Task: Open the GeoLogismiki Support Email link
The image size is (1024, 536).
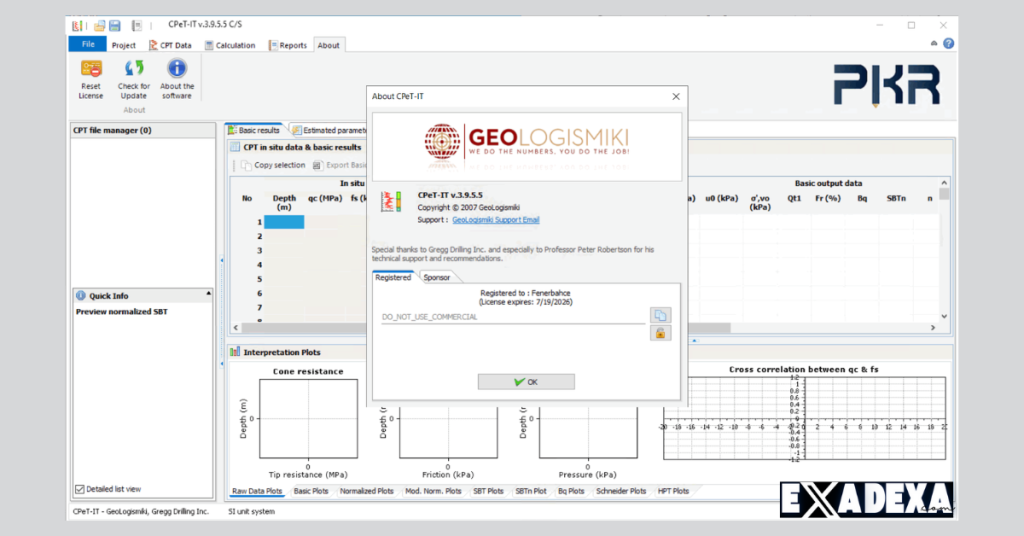Action: point(496,220)
